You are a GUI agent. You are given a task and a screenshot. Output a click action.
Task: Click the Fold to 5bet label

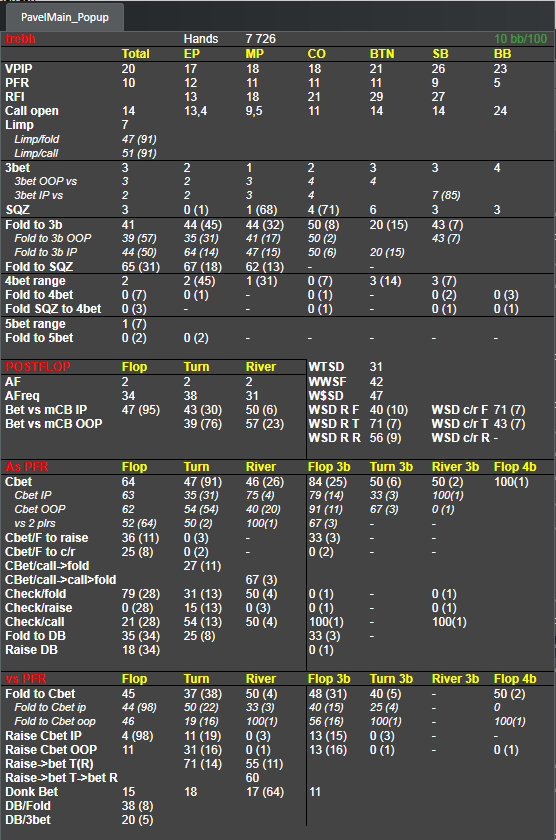coord(39,338)
